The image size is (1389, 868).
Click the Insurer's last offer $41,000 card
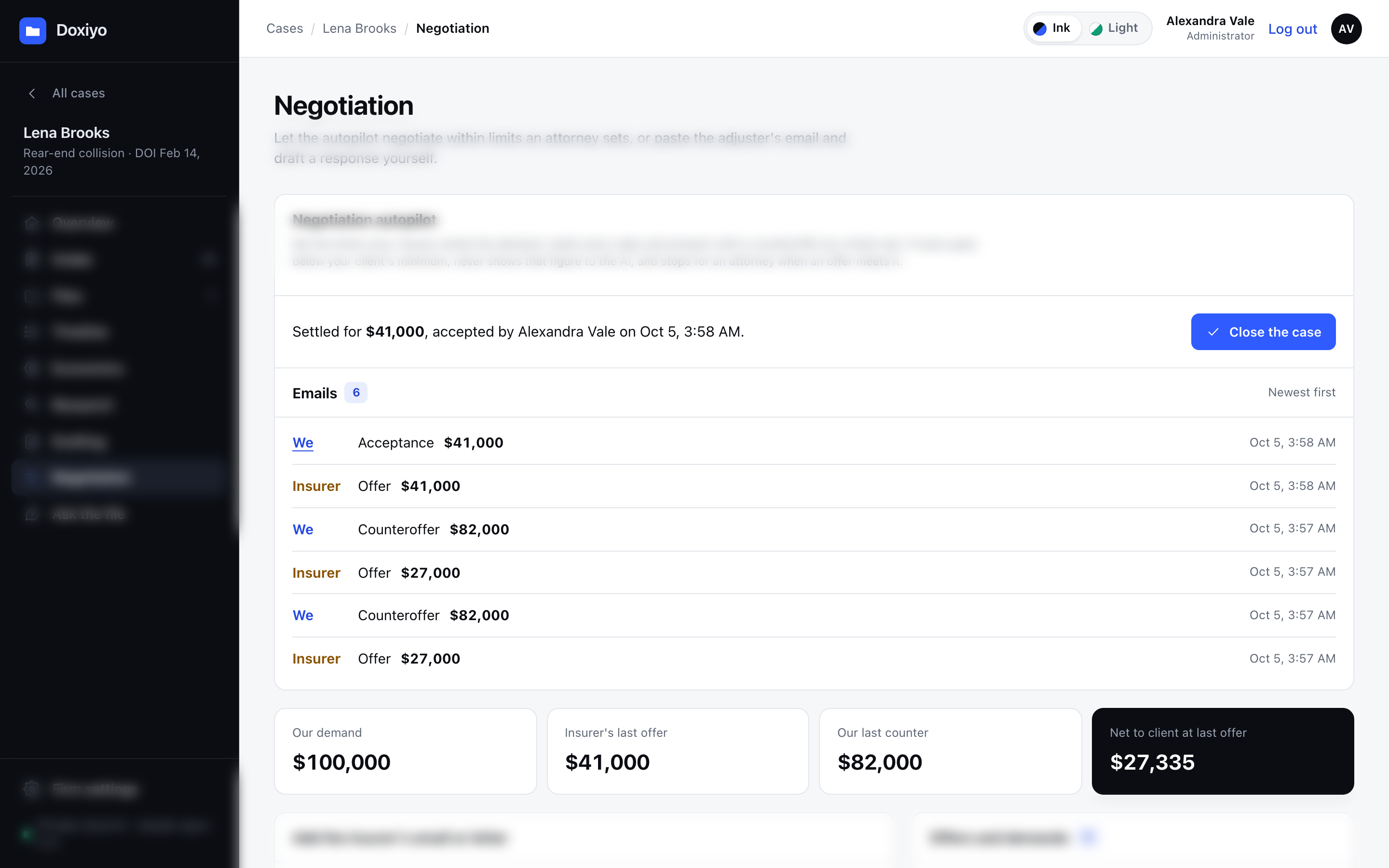(678, 751)
